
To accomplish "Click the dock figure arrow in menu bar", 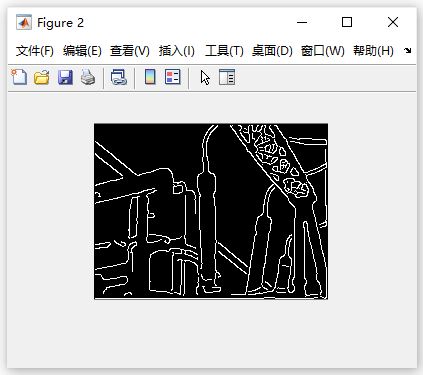I will click(407, 51).
